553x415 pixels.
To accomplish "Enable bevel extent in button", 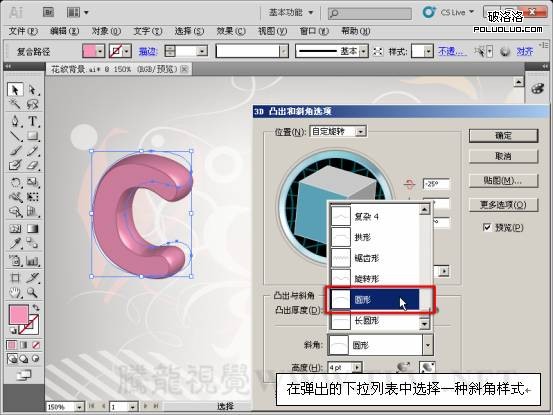I will (x=427, y=367).
